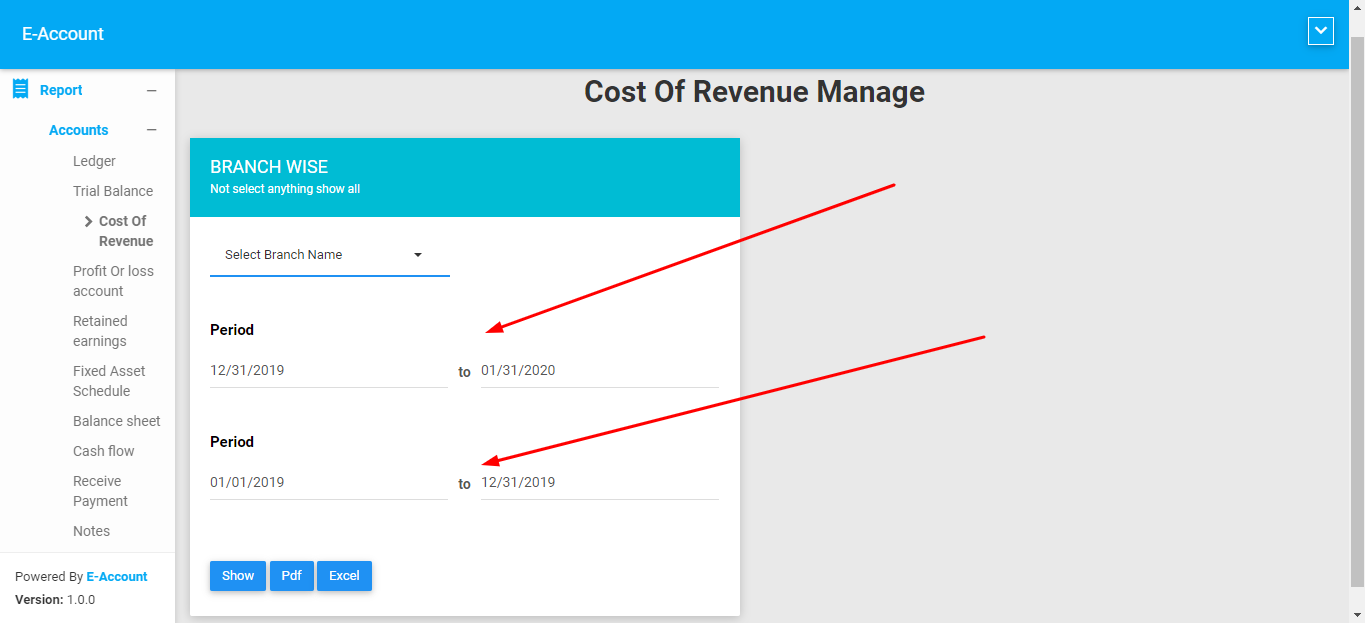Export report with Excel button
Viewport: 1365px width, 623px height.
(344, 576)
